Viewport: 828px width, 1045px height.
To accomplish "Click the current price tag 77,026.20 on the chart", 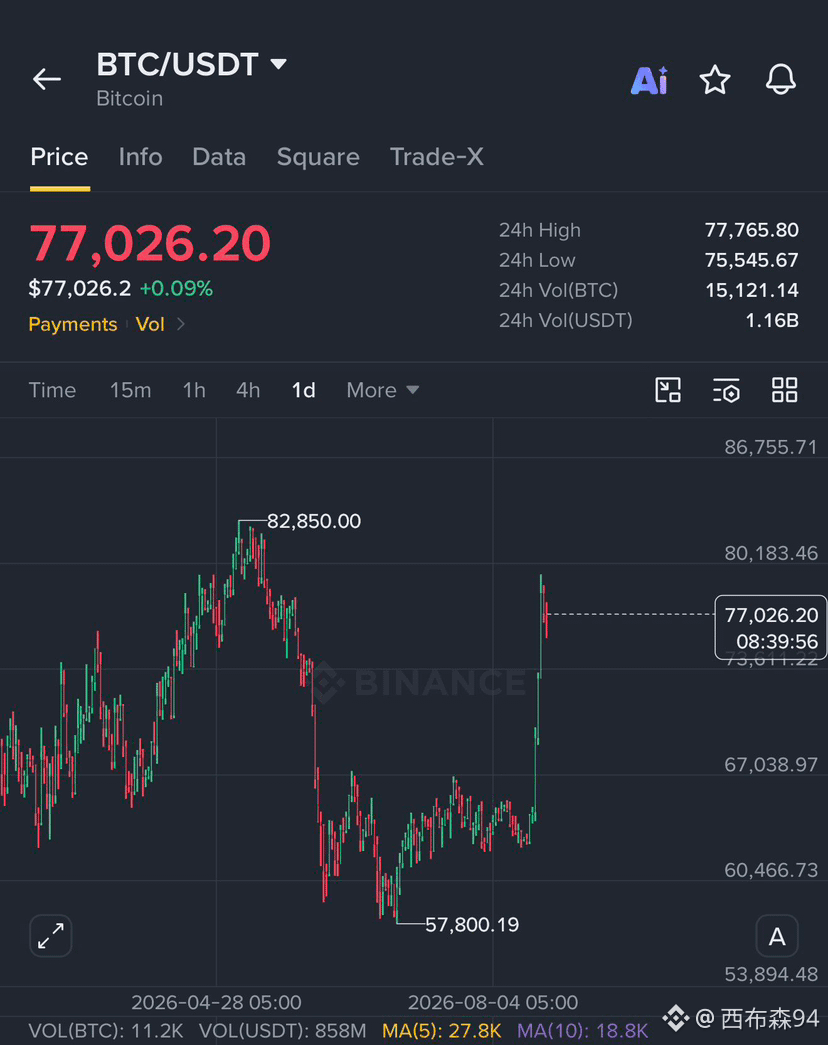I will coord(771,627).
